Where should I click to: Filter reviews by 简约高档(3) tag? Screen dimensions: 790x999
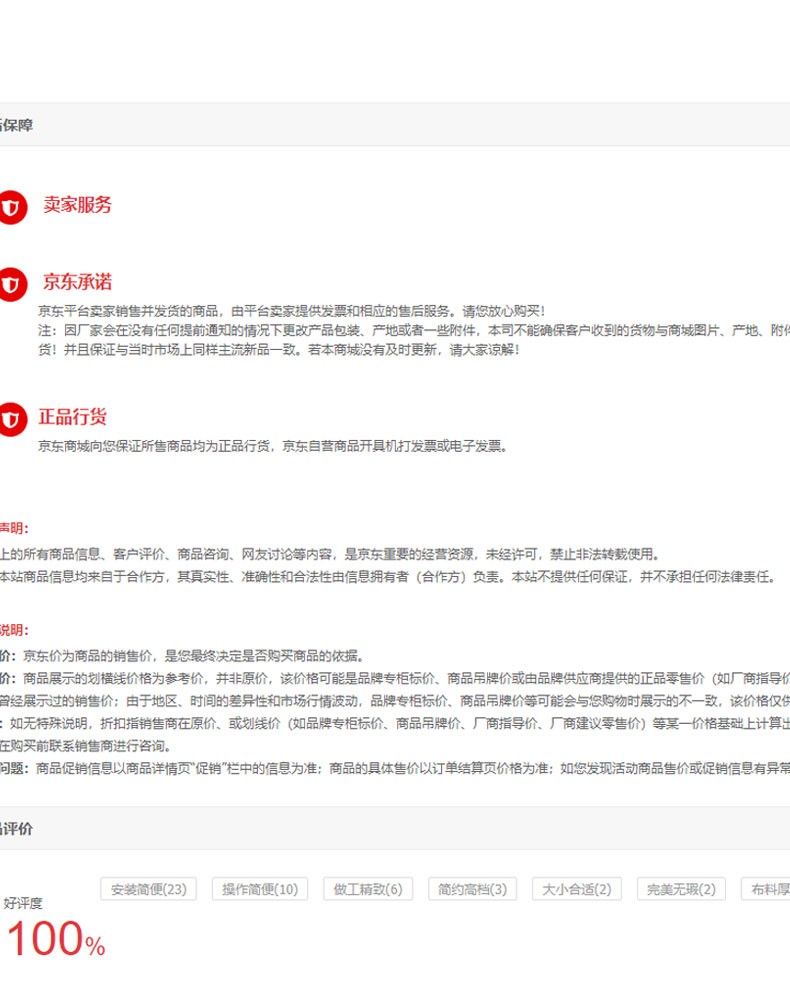[472, 889]
